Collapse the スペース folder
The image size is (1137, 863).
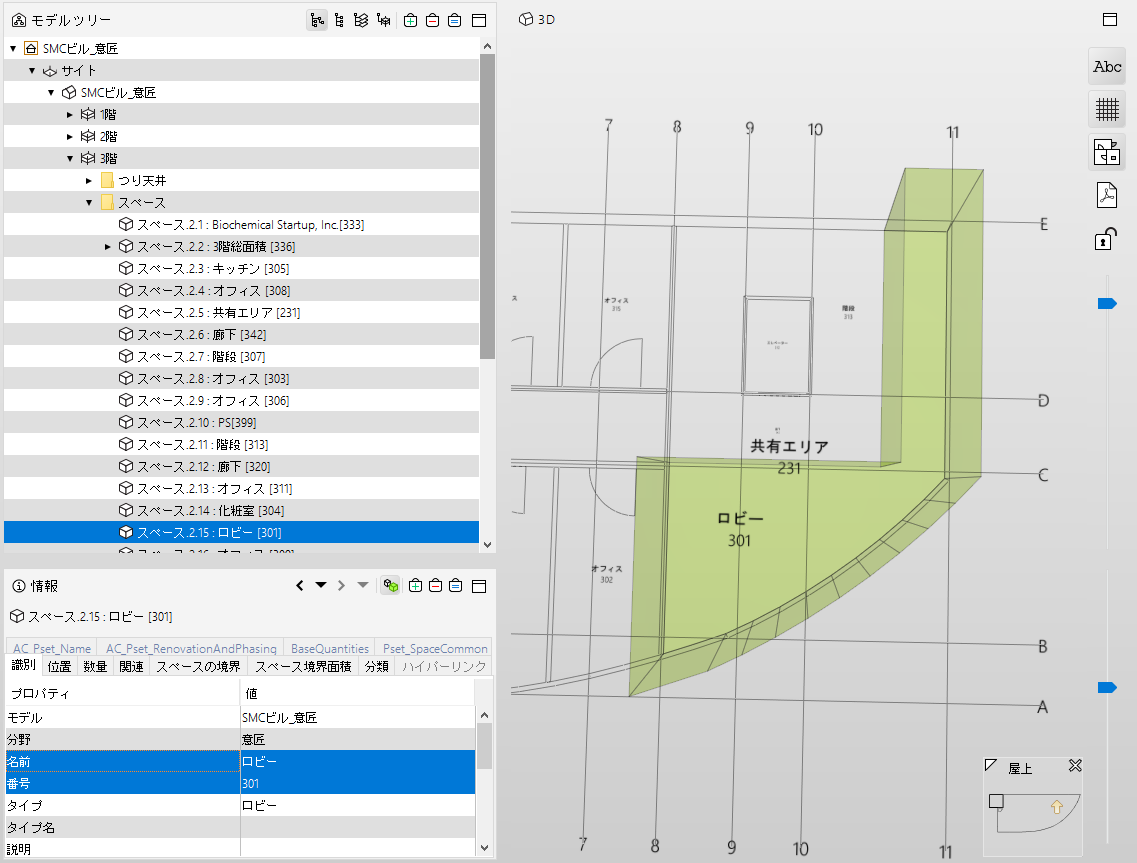pyautogui.click(x=88, y=202)
